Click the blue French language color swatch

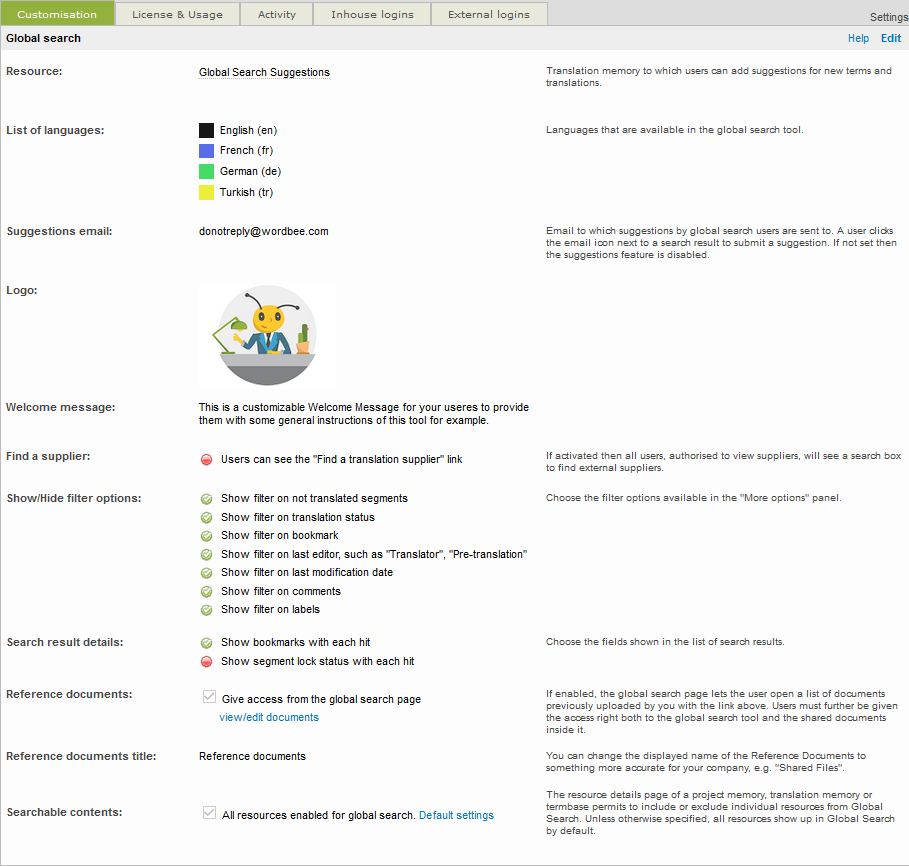(x=206, y=151)
